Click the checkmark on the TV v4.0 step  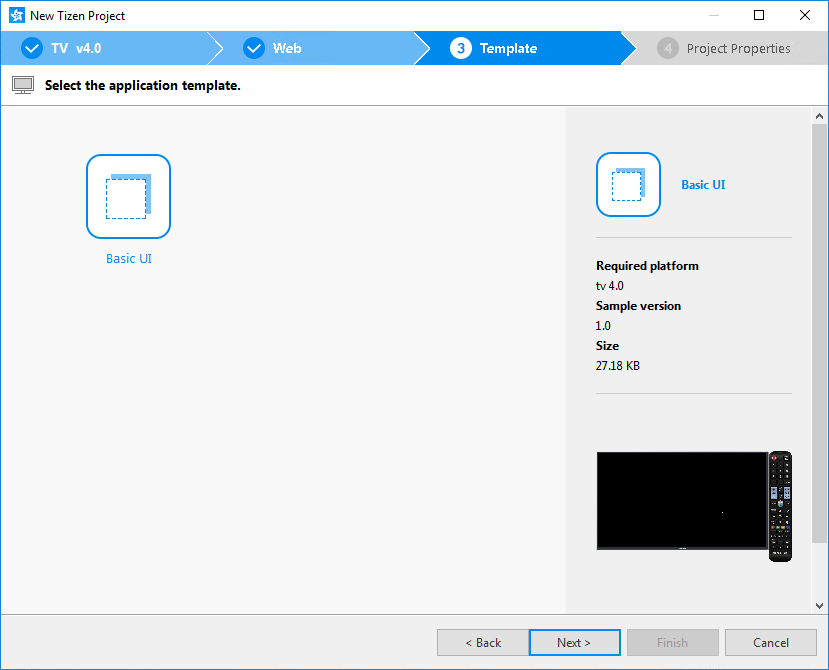(x=31, y=47)
